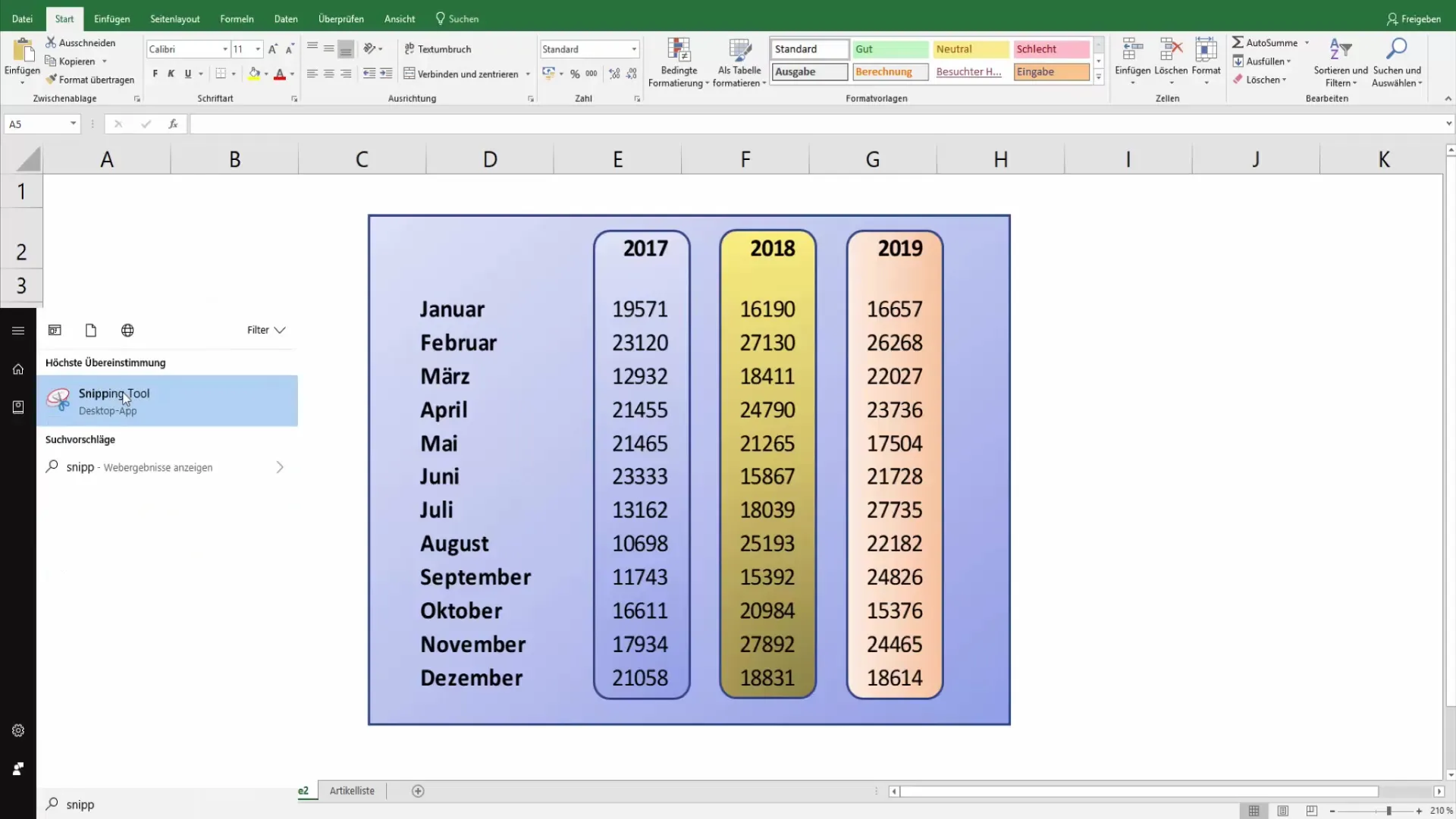Click the font color A icon
This screenshot has height=819, width=1456.
point(280,74)
